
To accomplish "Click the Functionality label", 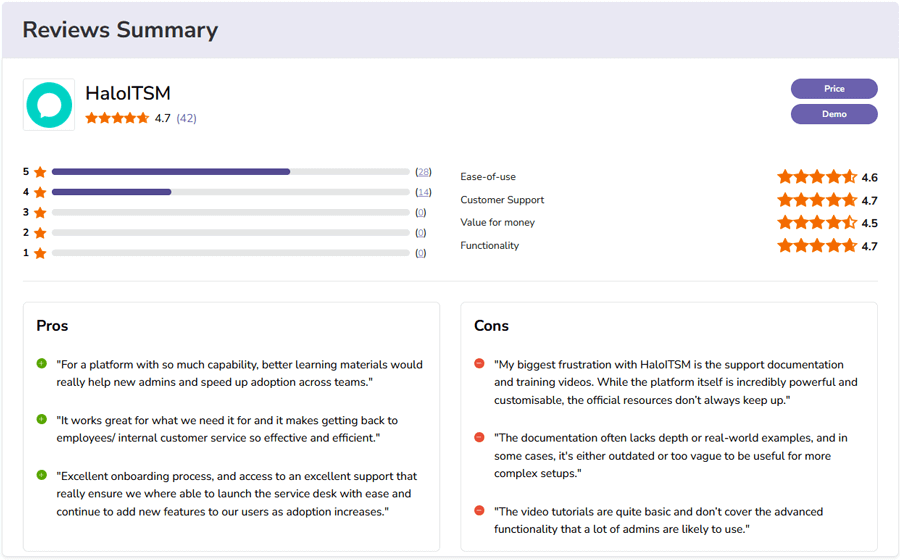I will [490, 246].
